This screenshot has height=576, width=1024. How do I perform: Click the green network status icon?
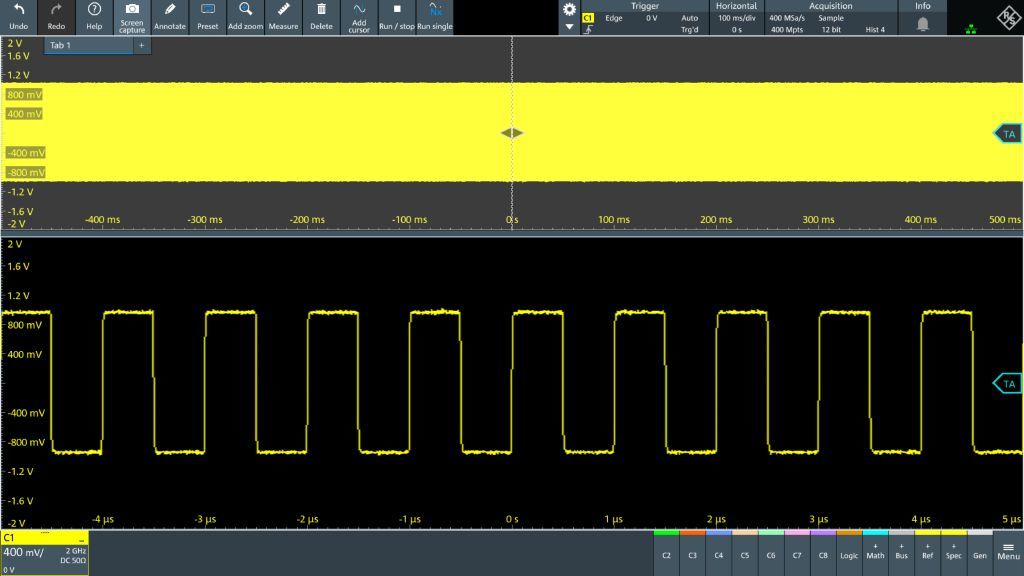click(x=971, y=29)
